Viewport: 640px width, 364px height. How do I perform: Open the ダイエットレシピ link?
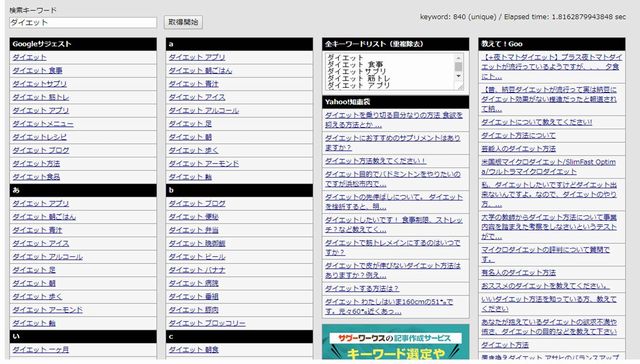[x=39, y=137]
